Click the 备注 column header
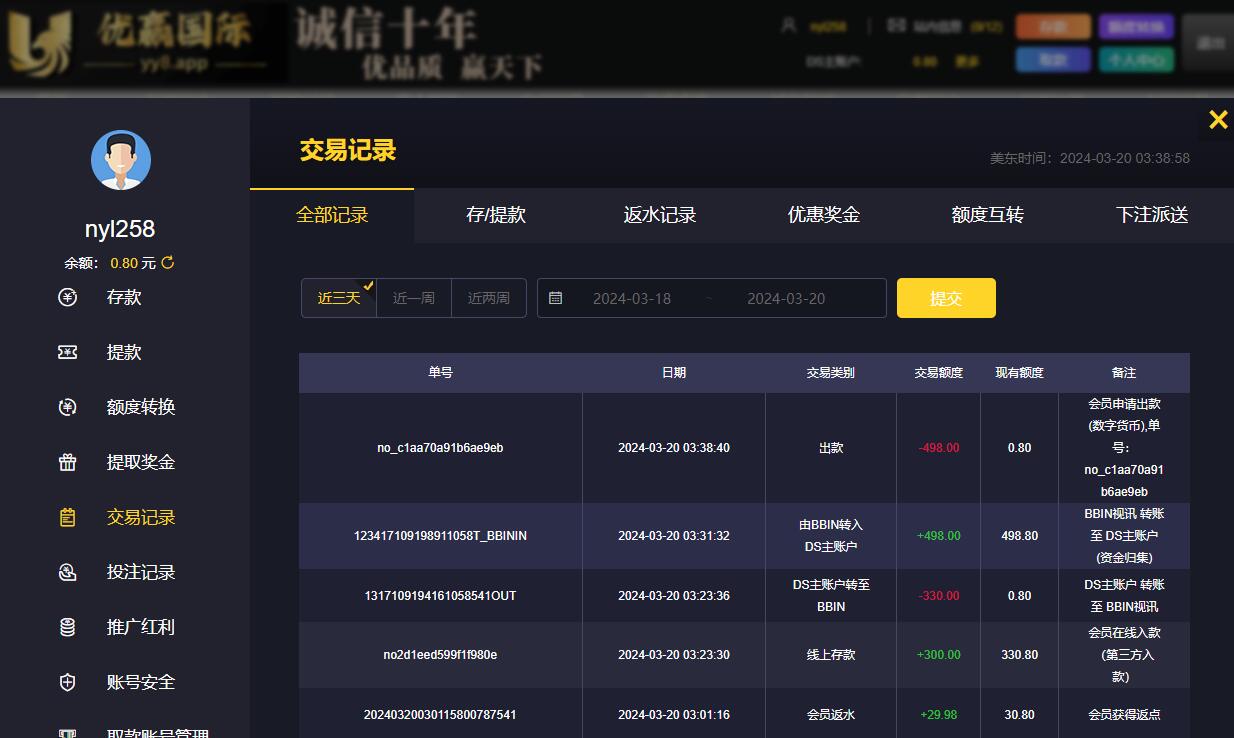The image size is (1234, 738). (x=1124, y=372)
